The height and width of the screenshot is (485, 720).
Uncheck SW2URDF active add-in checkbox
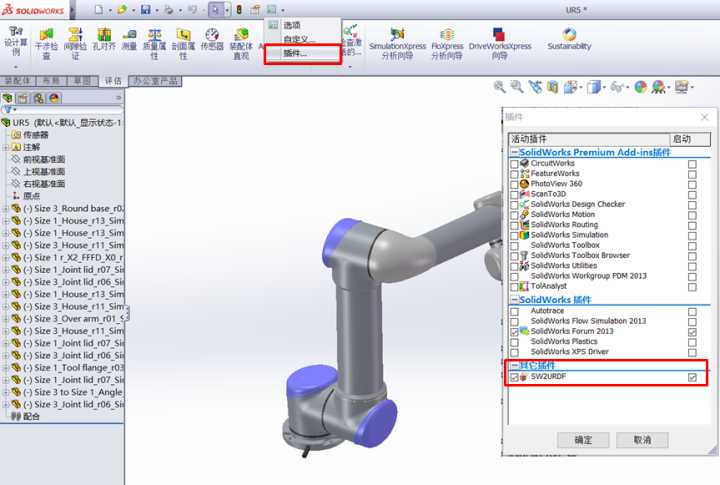[x=514, y=377]
